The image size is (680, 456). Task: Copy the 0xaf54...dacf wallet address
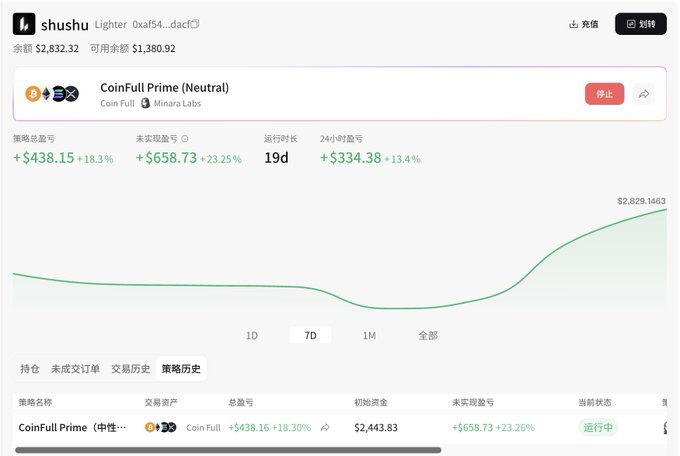coord(195,24)
